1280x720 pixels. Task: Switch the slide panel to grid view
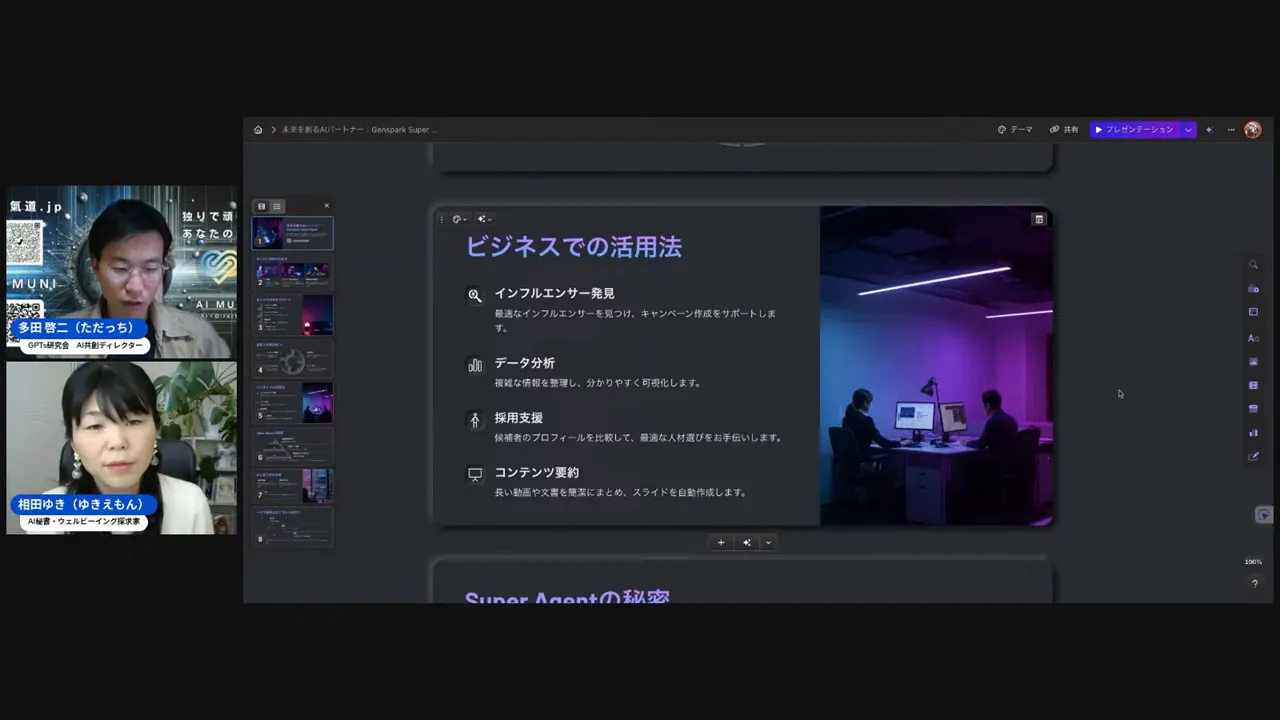click(x=261, y=206)
